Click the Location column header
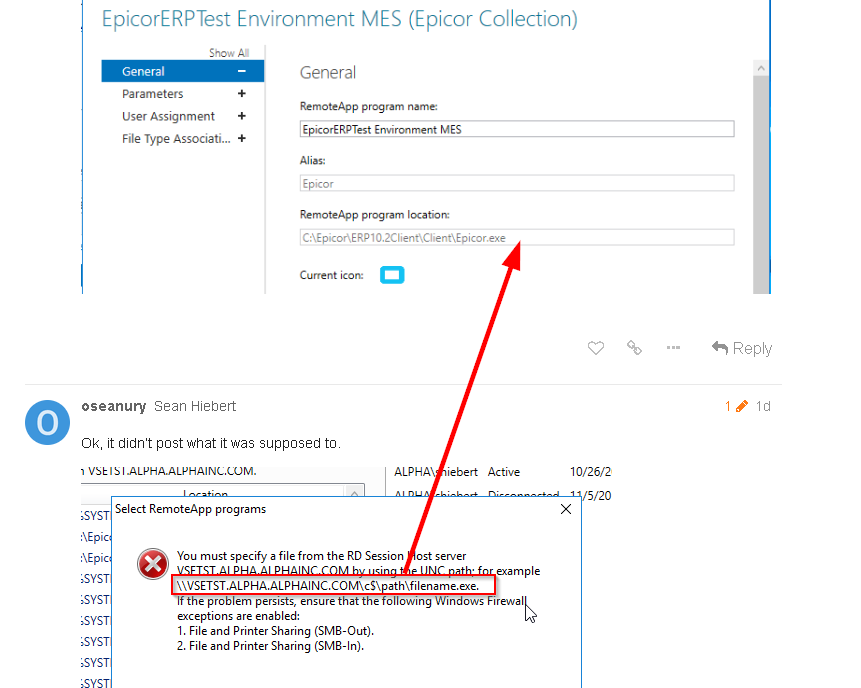 pos(205,494)
